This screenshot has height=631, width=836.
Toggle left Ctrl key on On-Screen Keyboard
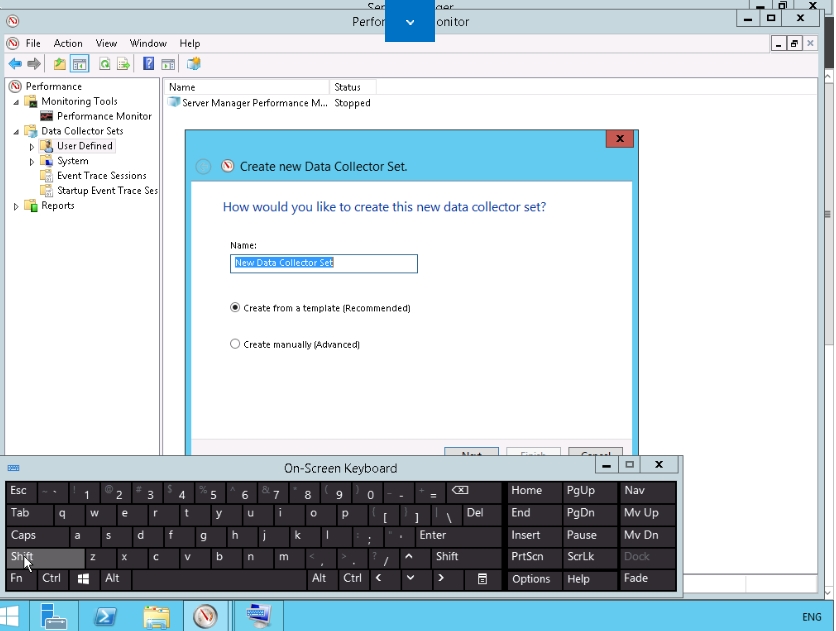point(52,579)
